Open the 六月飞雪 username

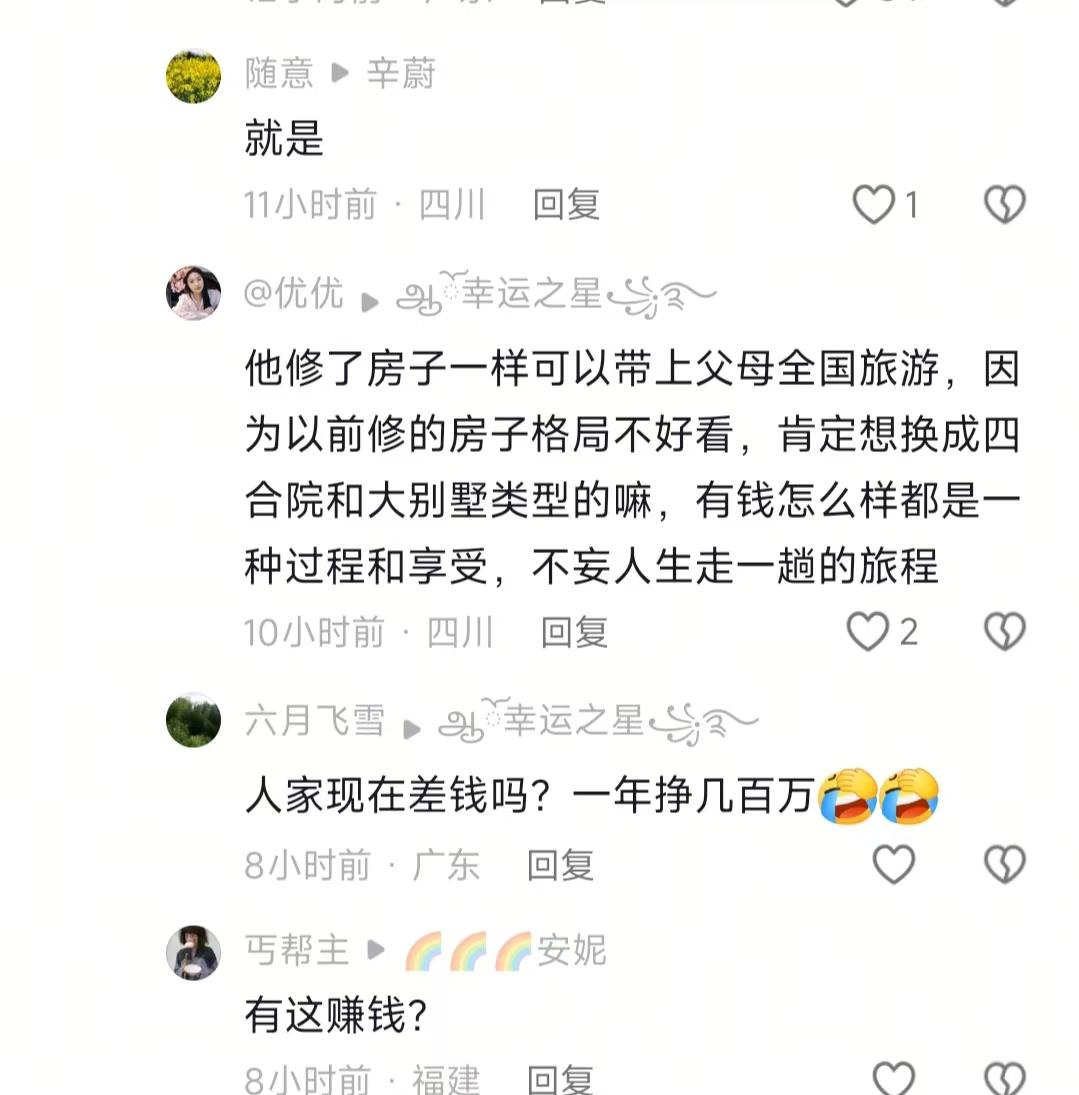(314, 720)
